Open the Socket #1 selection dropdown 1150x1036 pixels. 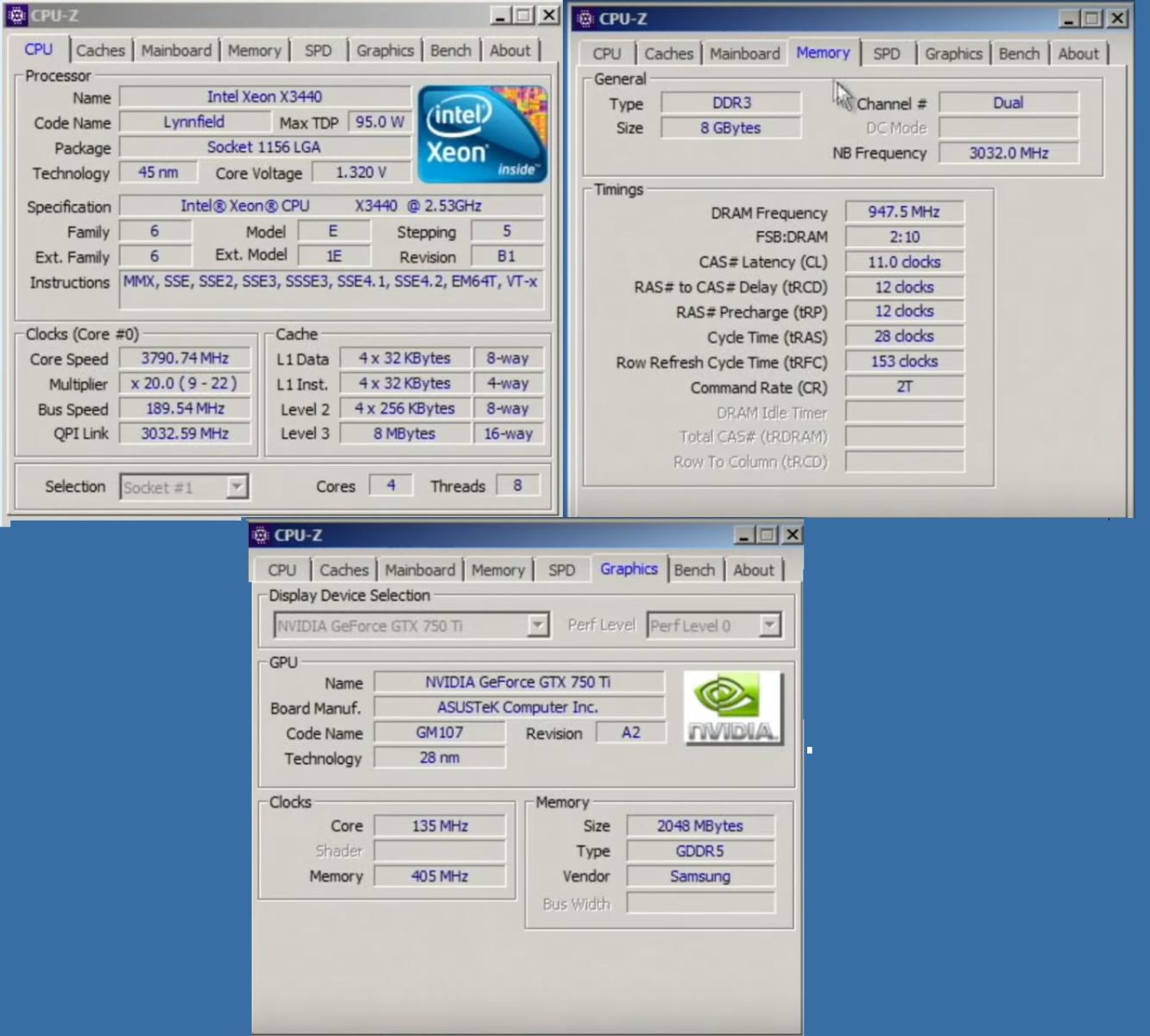point(236,487)
